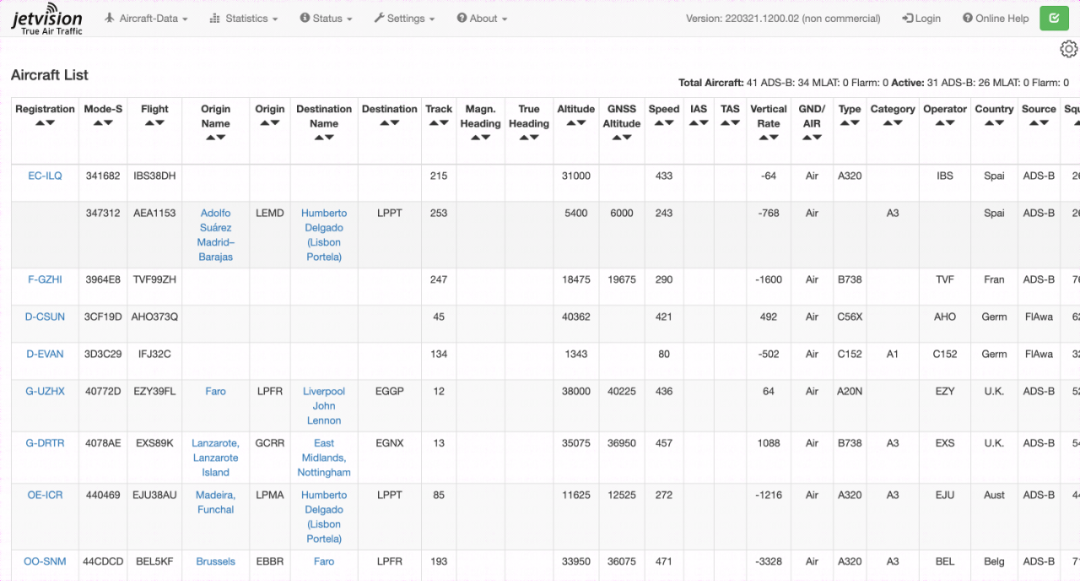
Task: Open registration EC-ILQ link
Action: coord(45,176)
